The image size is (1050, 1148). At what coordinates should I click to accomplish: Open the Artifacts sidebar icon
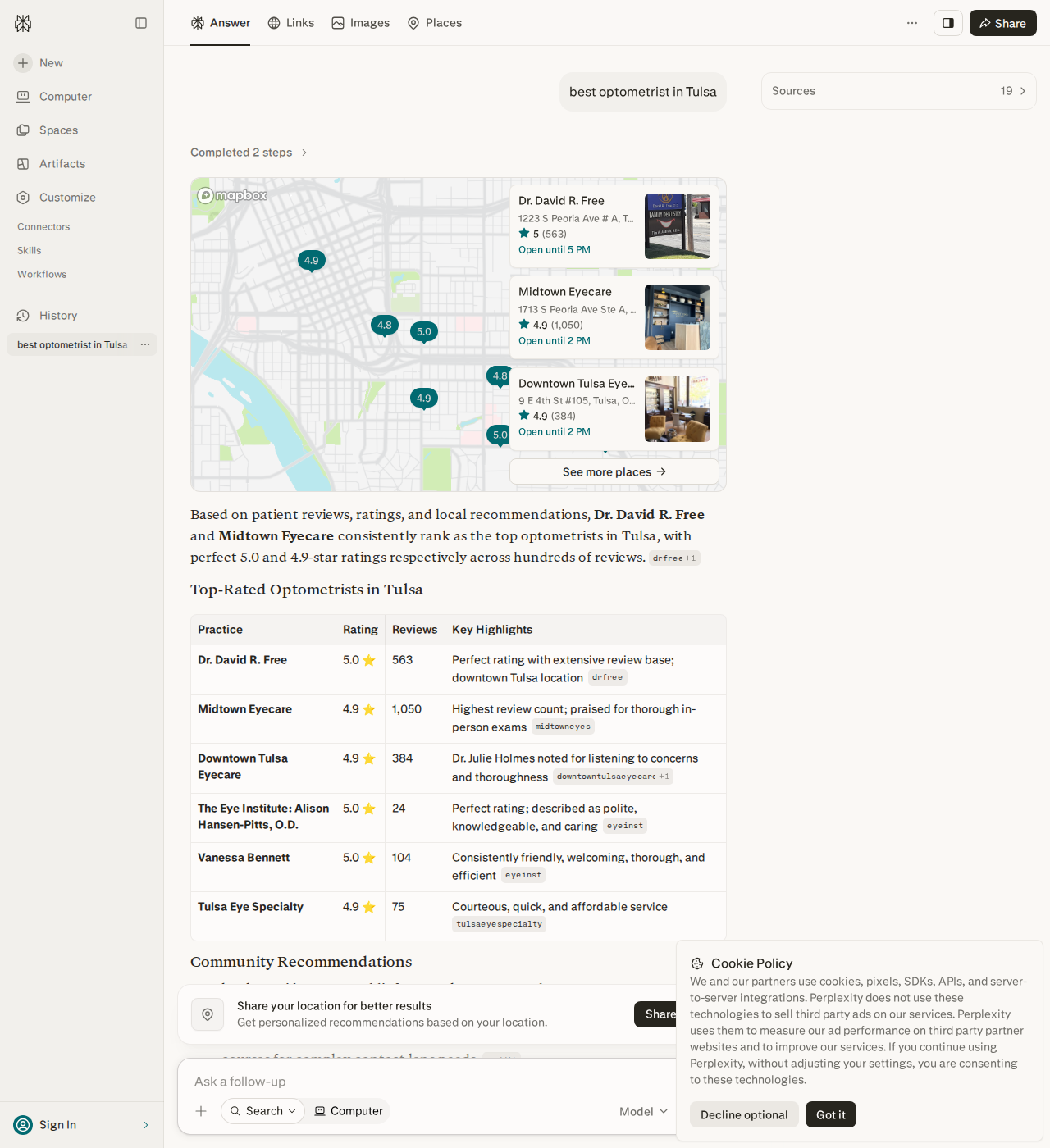coord(23,164)
